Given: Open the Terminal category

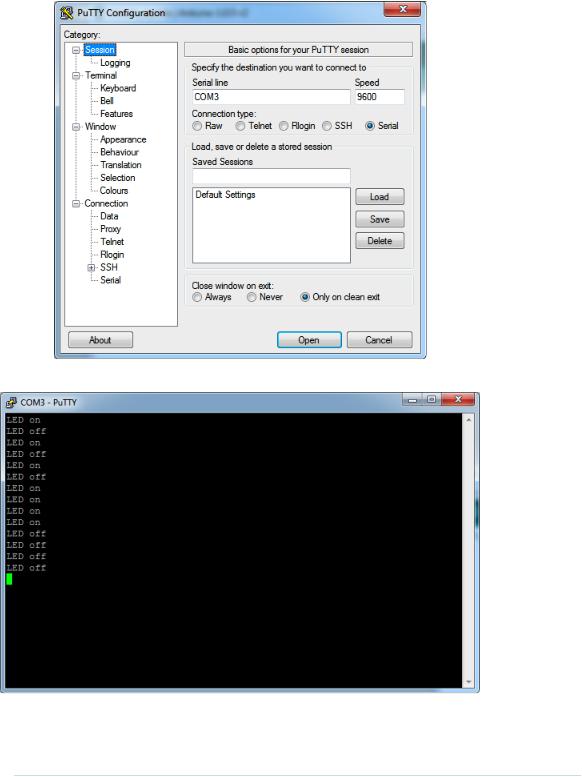Looking at the screenshot, I should (x=101, y=75).
